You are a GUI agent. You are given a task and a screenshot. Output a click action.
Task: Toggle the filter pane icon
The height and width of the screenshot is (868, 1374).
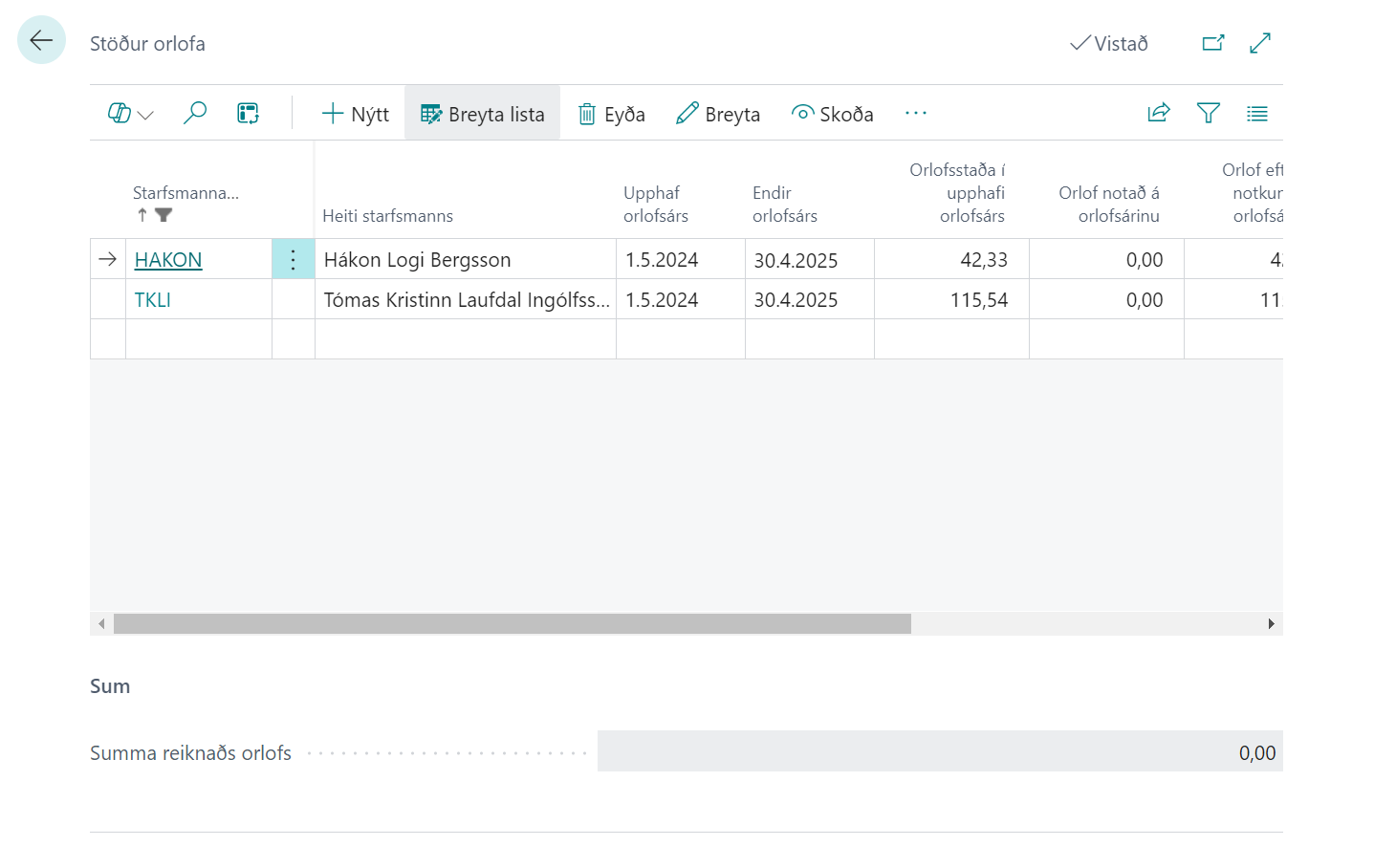1208,114
